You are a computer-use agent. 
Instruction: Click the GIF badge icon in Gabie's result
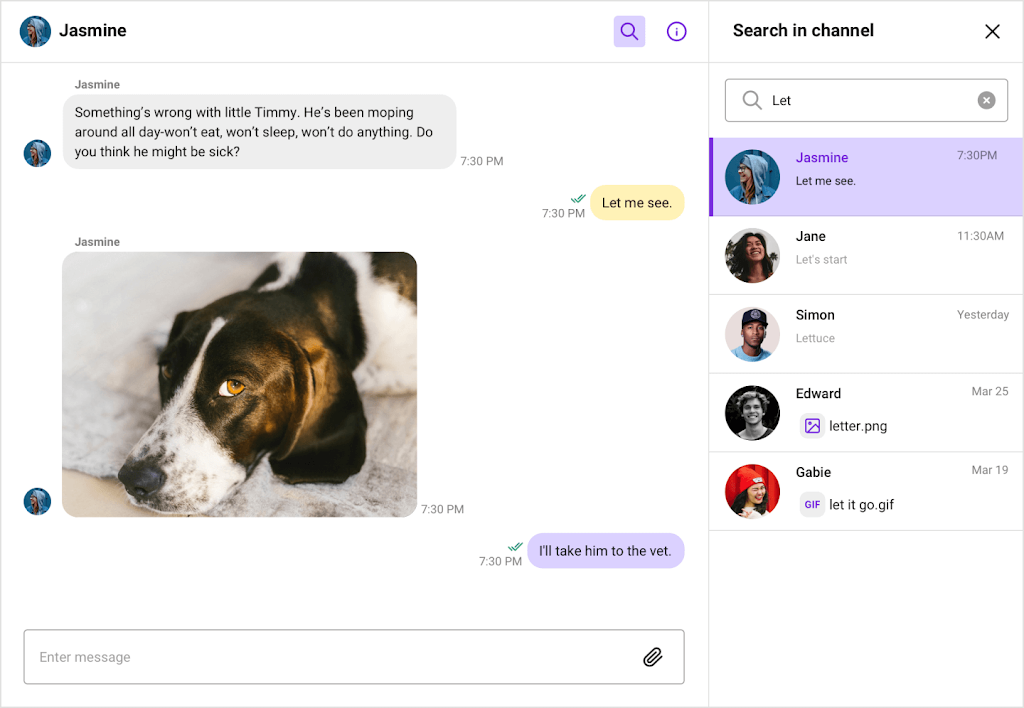[812, 504]
